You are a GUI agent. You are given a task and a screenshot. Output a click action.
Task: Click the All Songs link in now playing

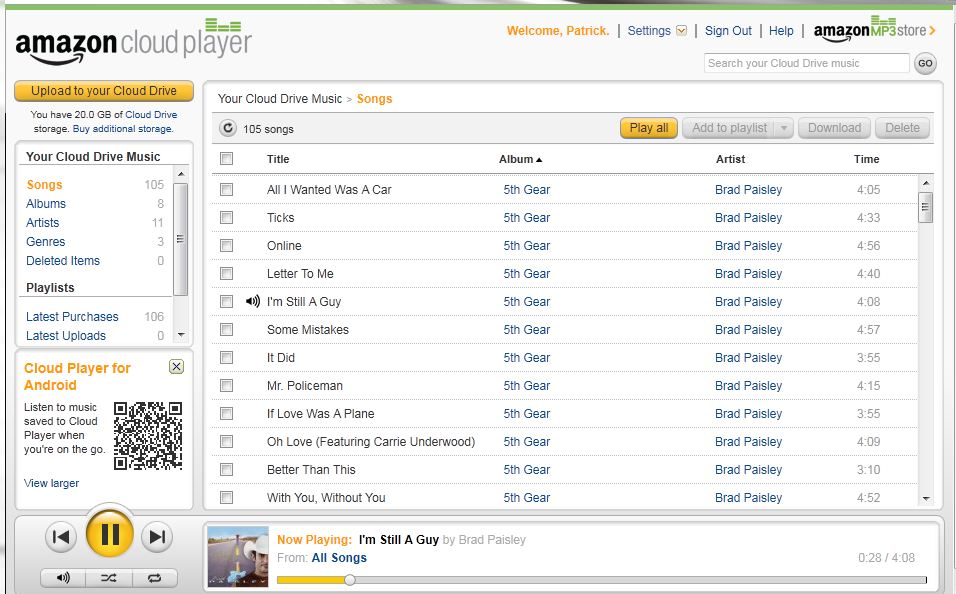339,557
